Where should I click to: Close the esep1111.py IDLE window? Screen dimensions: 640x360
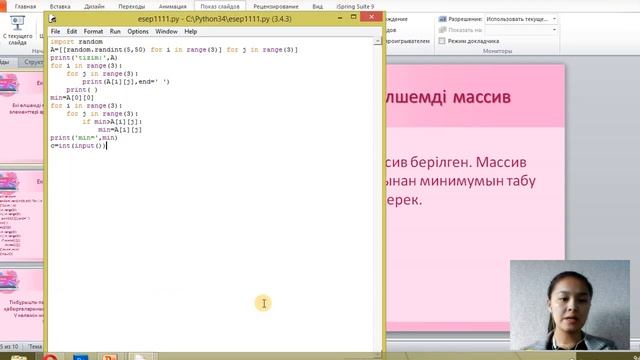pos(371,17)
